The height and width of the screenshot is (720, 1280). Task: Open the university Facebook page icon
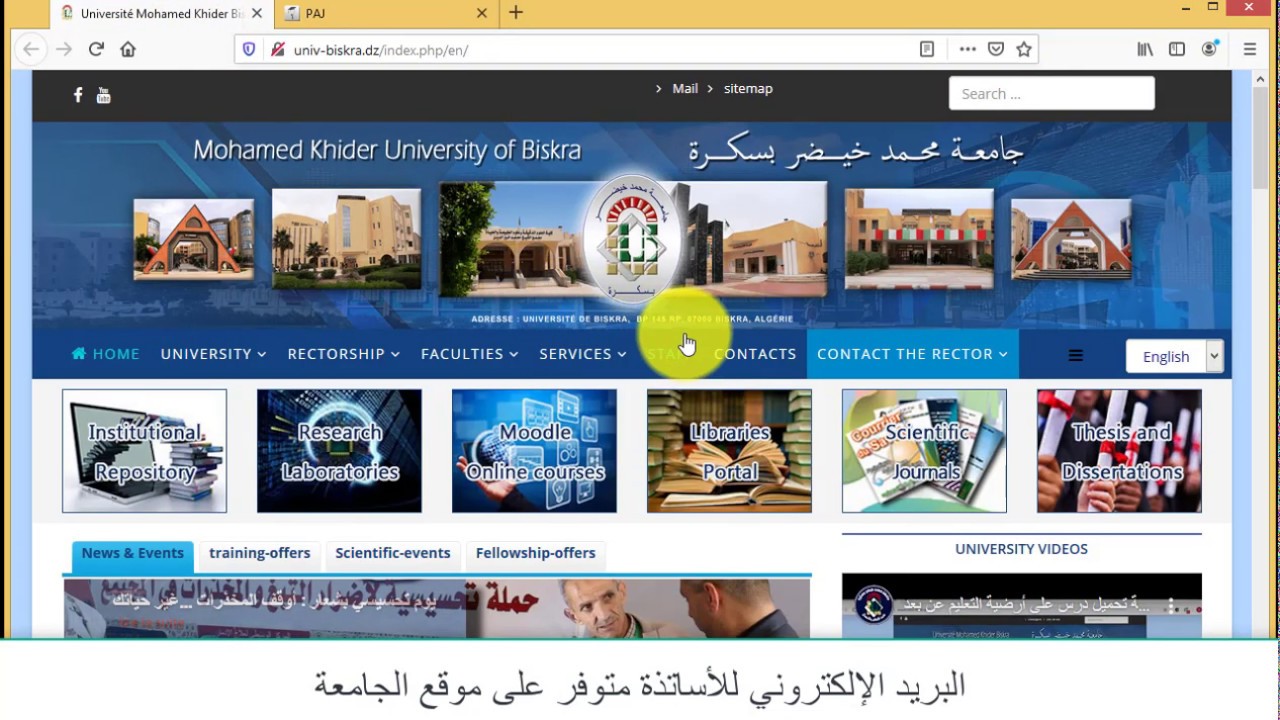[78, 95]
